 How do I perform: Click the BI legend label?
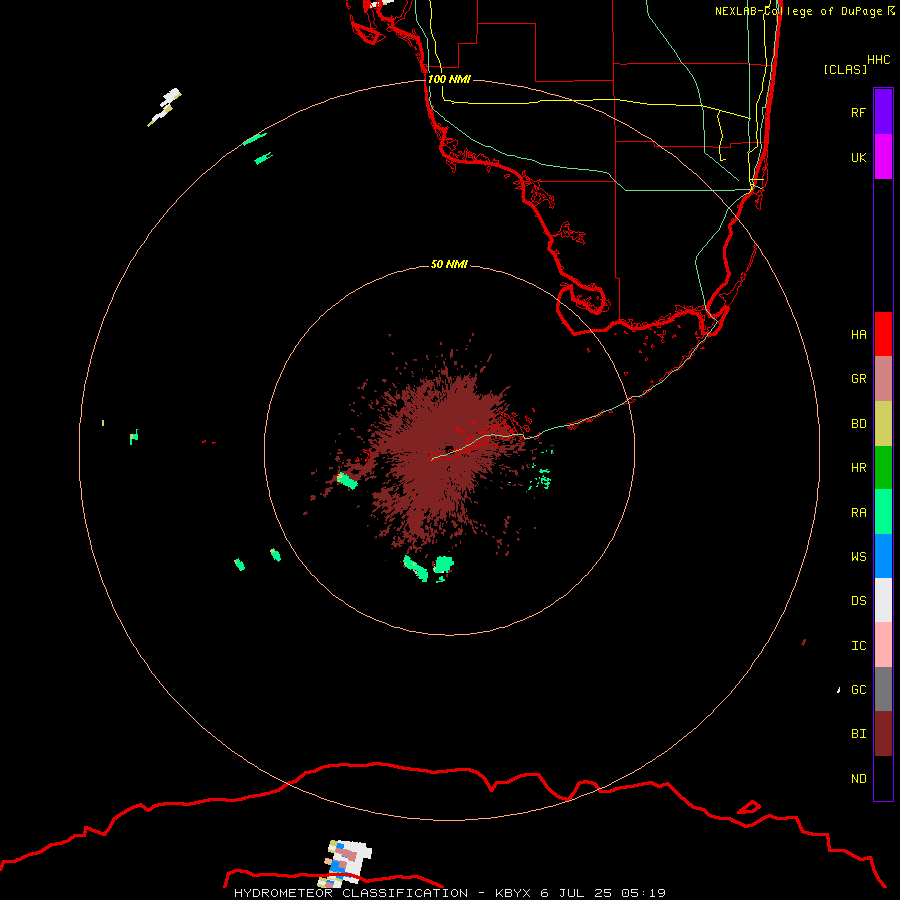click(858, 734)
